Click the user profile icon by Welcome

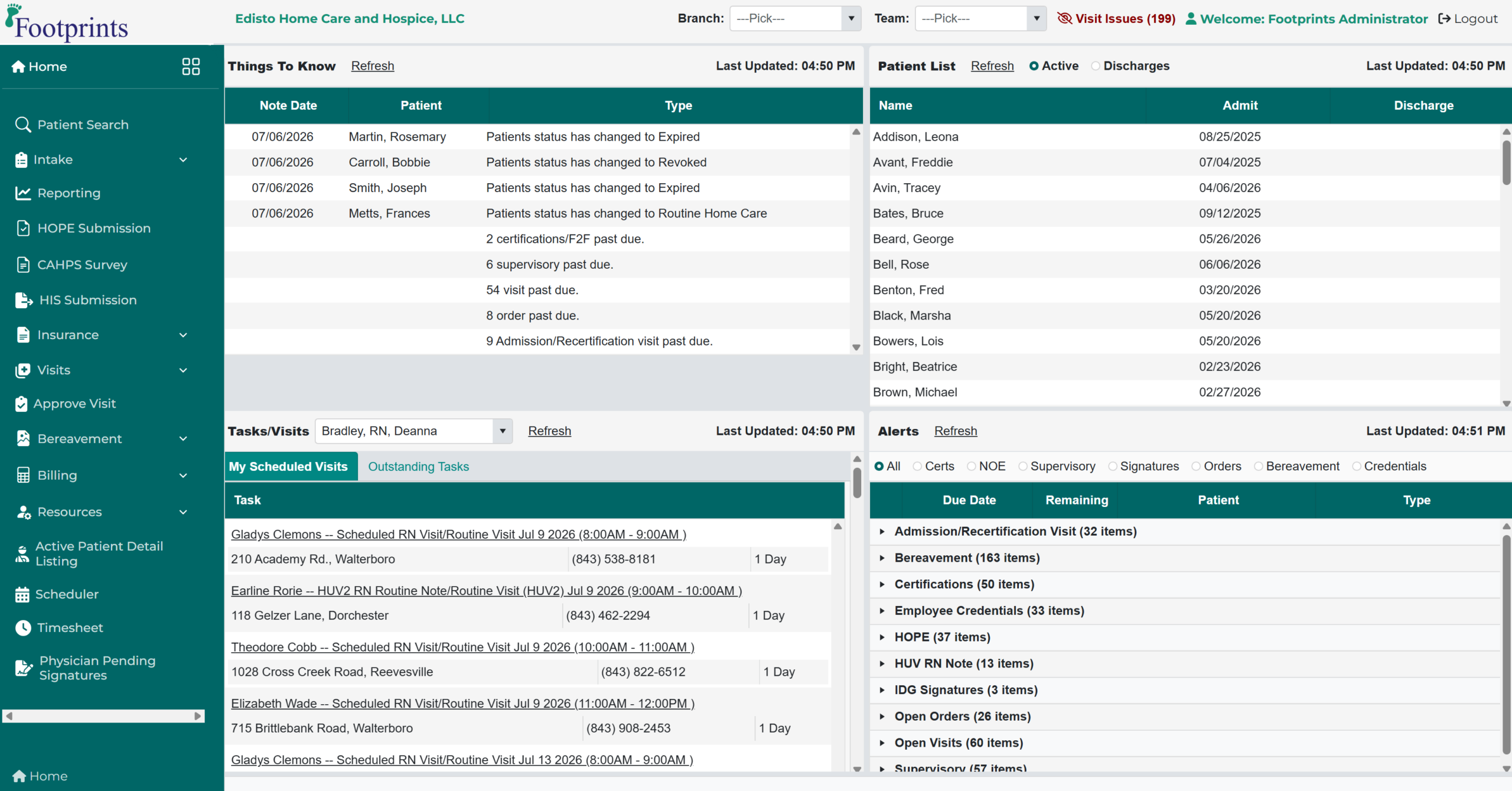[x=1191, y=18]
